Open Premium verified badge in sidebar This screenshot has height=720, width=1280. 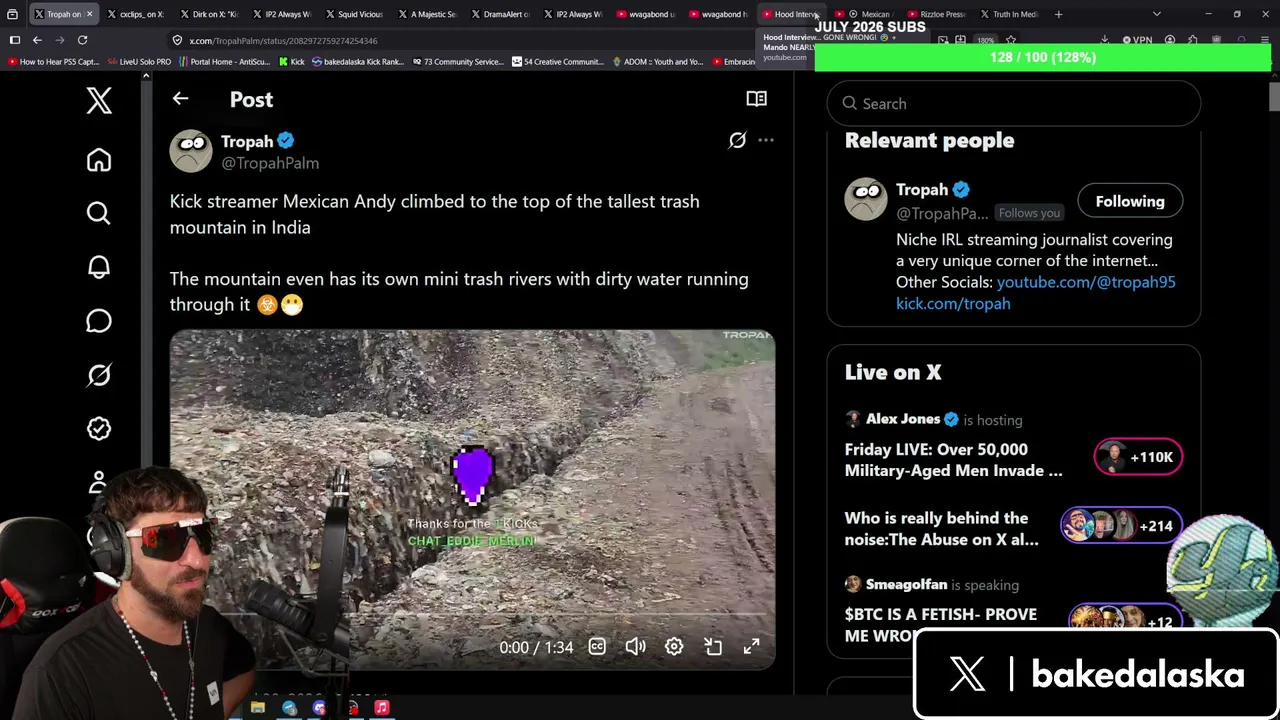99,428
